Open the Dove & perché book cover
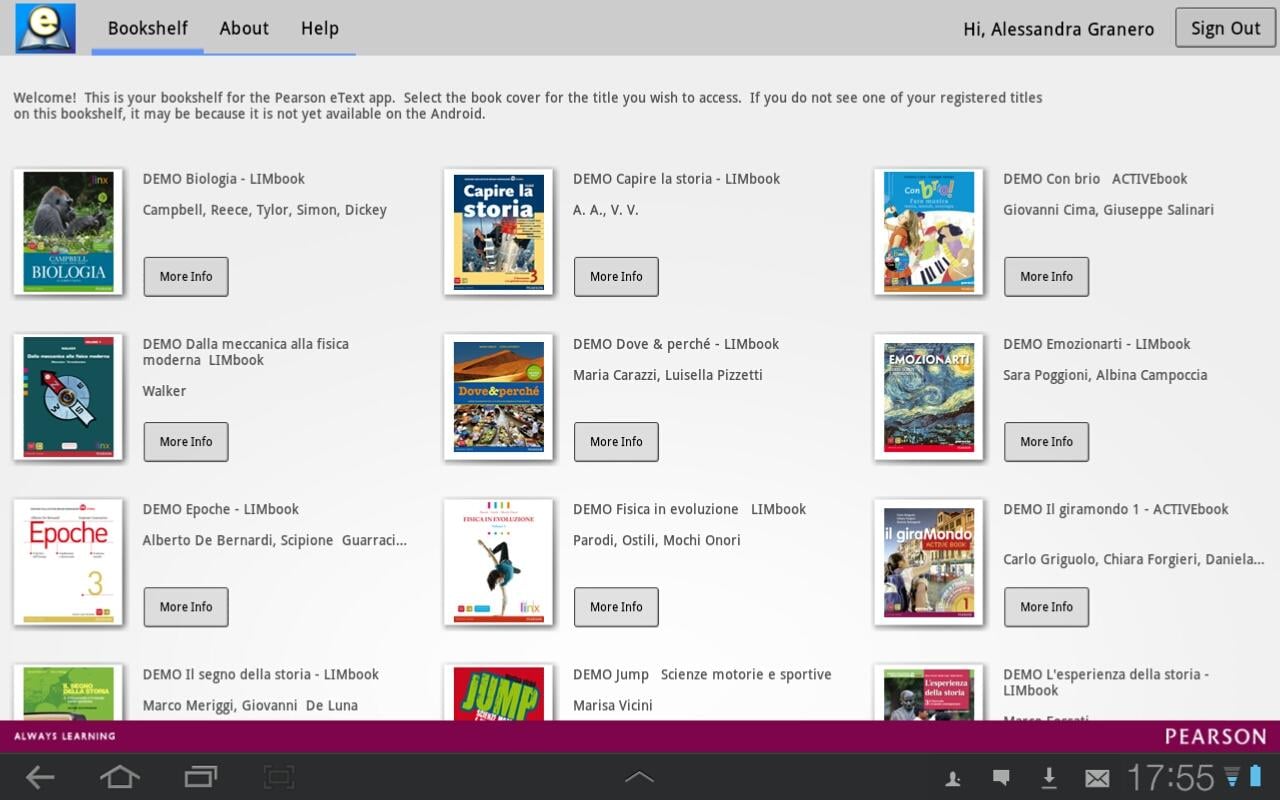Viewport: 1280px width, 800px height. [x=498, y=397]
